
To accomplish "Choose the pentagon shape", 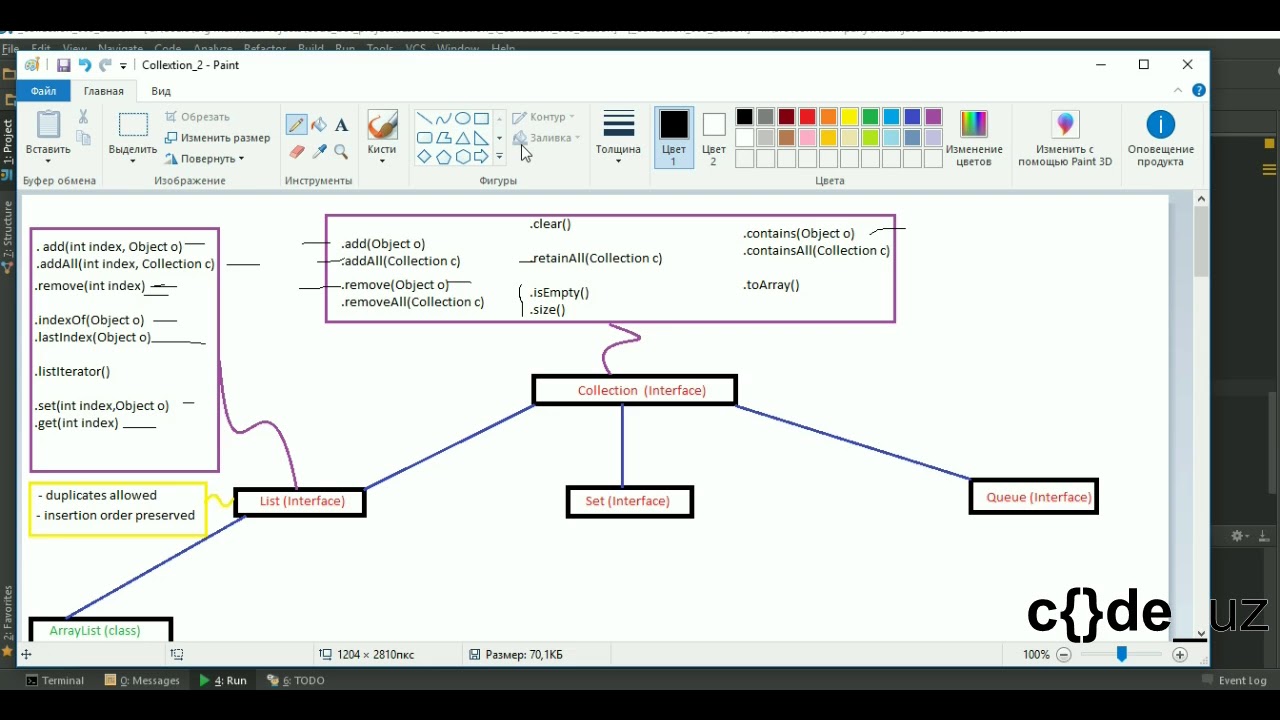I will pyautogui.click(x=443, y=157).
